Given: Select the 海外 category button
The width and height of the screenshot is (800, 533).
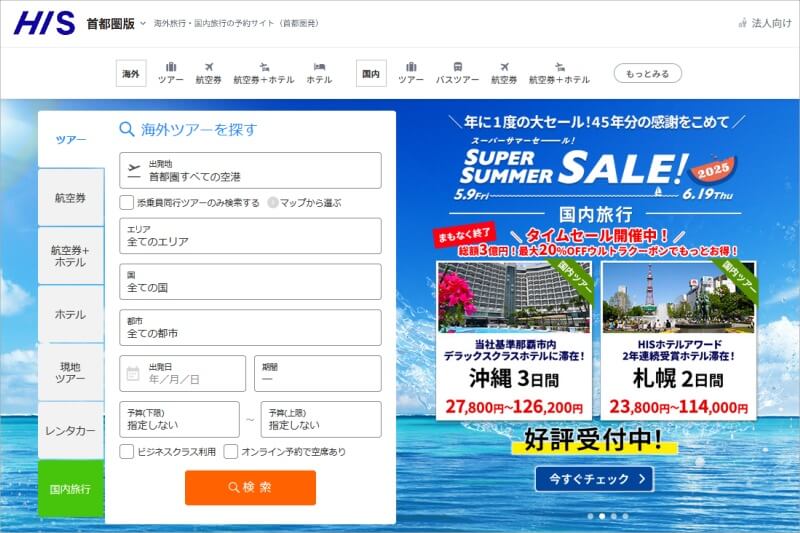Looking at the screenshot, I should click(131, 73).
